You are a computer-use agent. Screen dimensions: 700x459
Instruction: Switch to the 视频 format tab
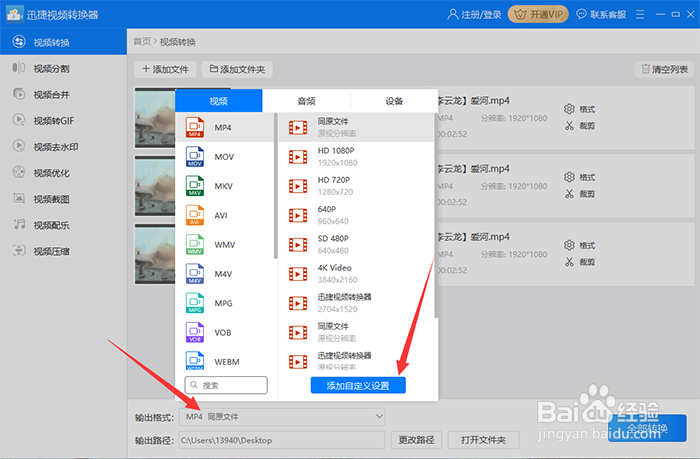219,101
